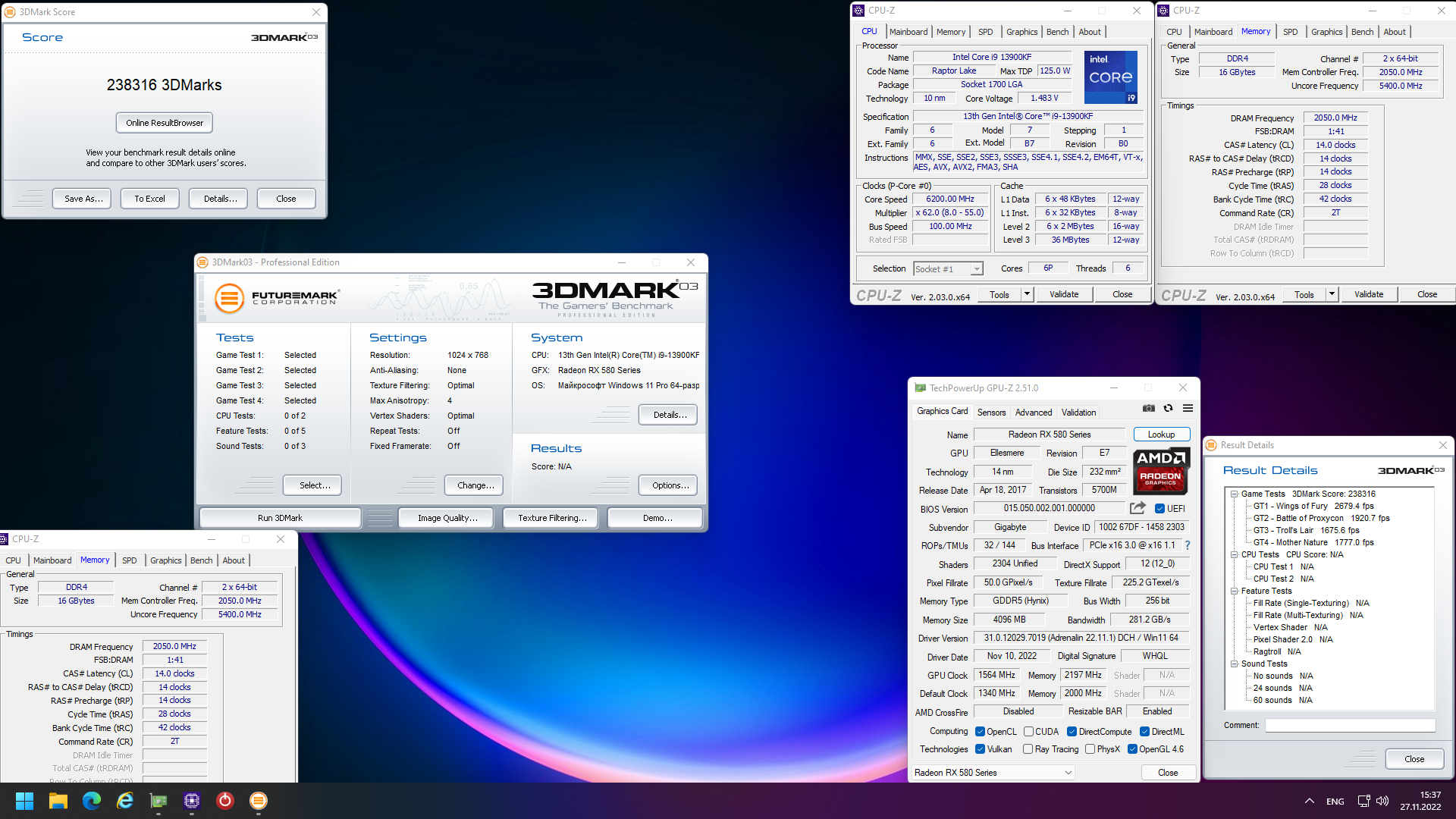Switch to CPU-Z via taskbar icon
Image resolution: width=1456 pixels, height=819 pixels.
pos(192,801)
